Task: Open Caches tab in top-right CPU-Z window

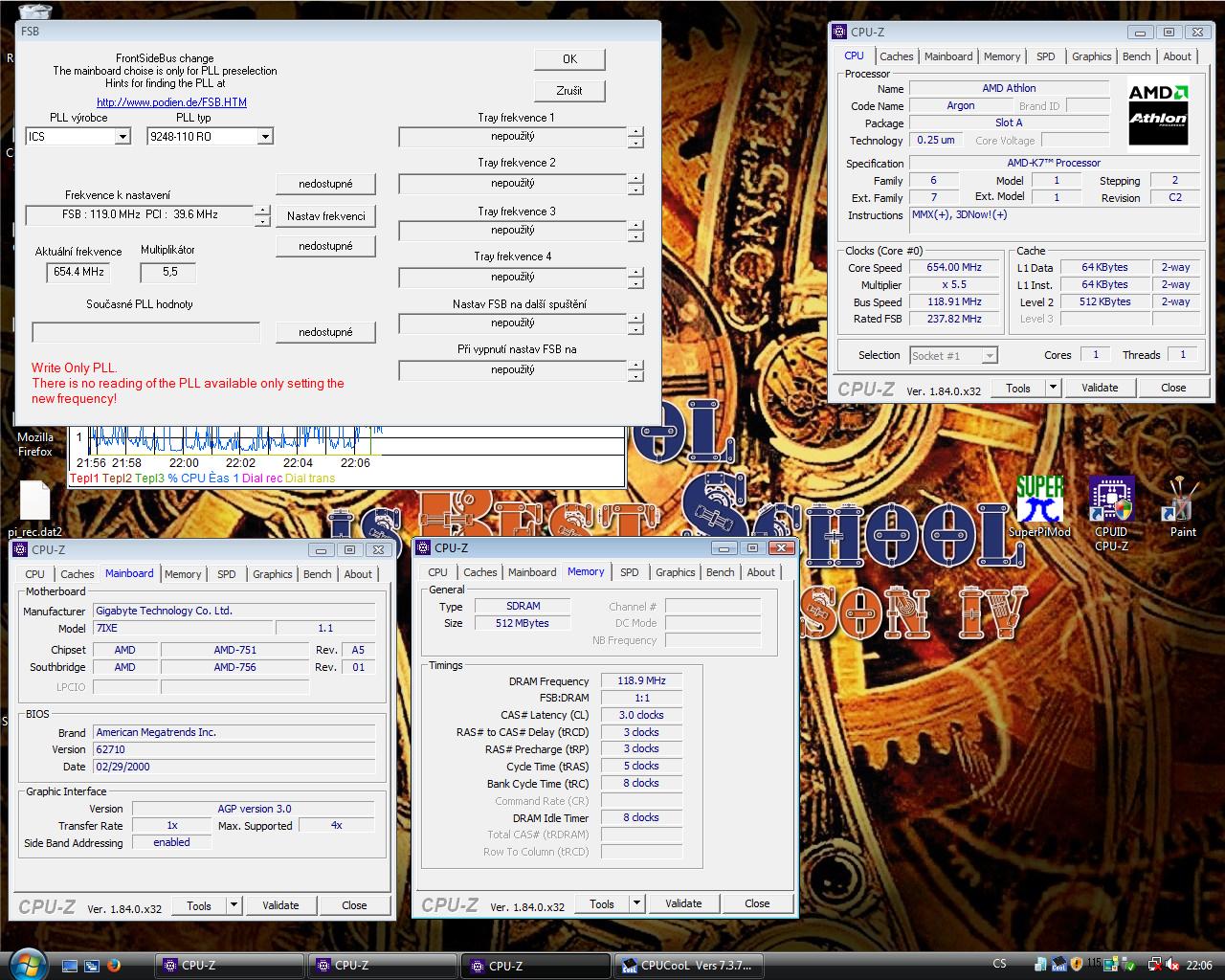Action: 897,56
